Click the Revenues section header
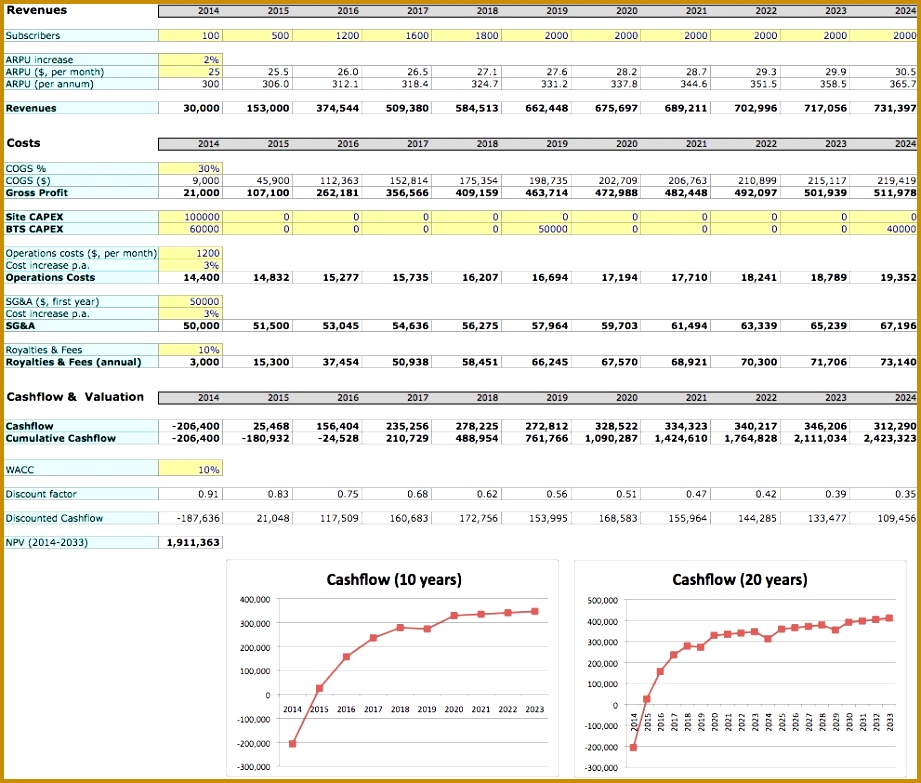This screenshot has width=921, height=783. pyautogui.click(x=35, y=11)
